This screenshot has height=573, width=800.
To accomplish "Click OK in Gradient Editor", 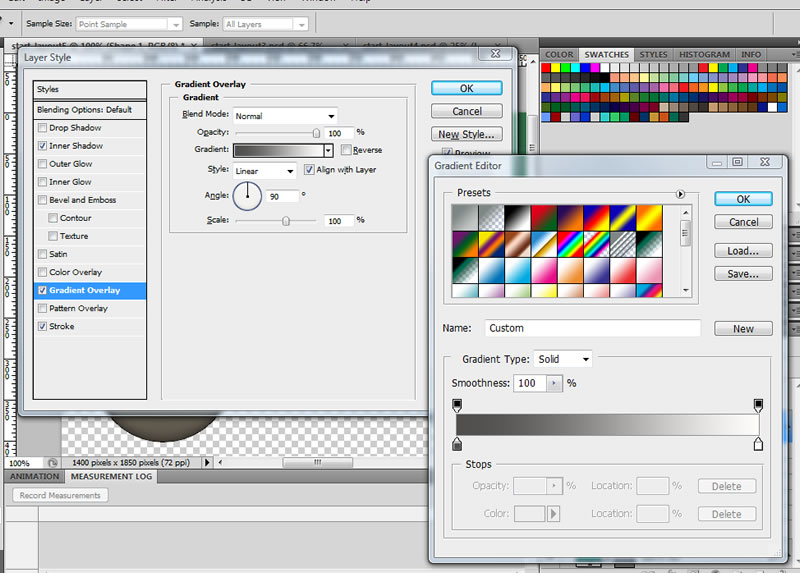I will point(743,199).
